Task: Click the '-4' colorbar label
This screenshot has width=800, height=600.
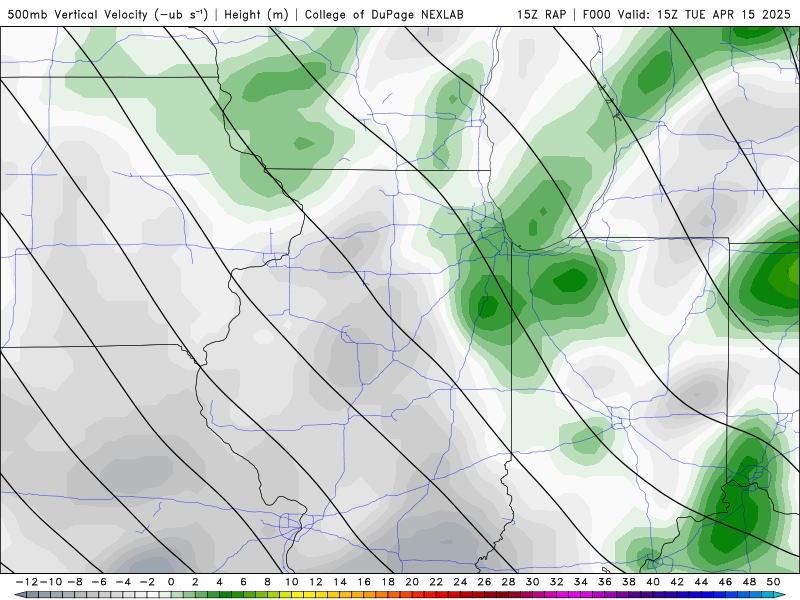Action: pyautogui.click(x=123, y=582)
